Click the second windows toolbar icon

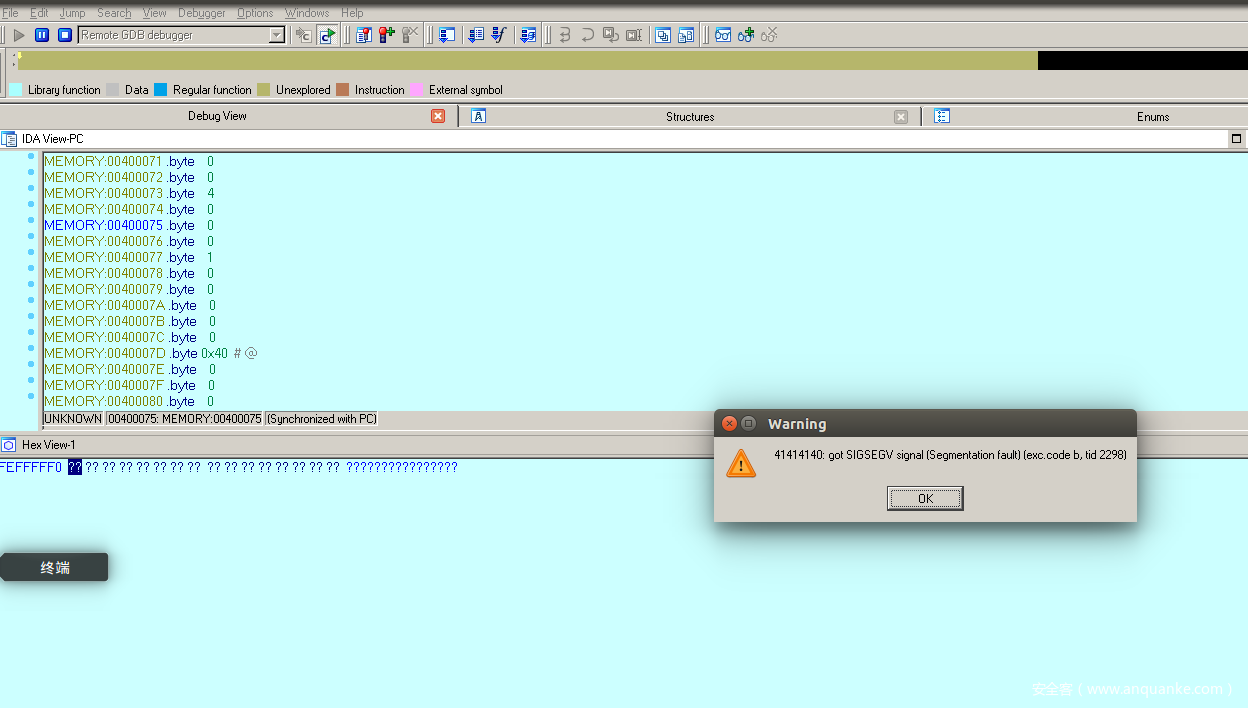click(x=686, y=35)
